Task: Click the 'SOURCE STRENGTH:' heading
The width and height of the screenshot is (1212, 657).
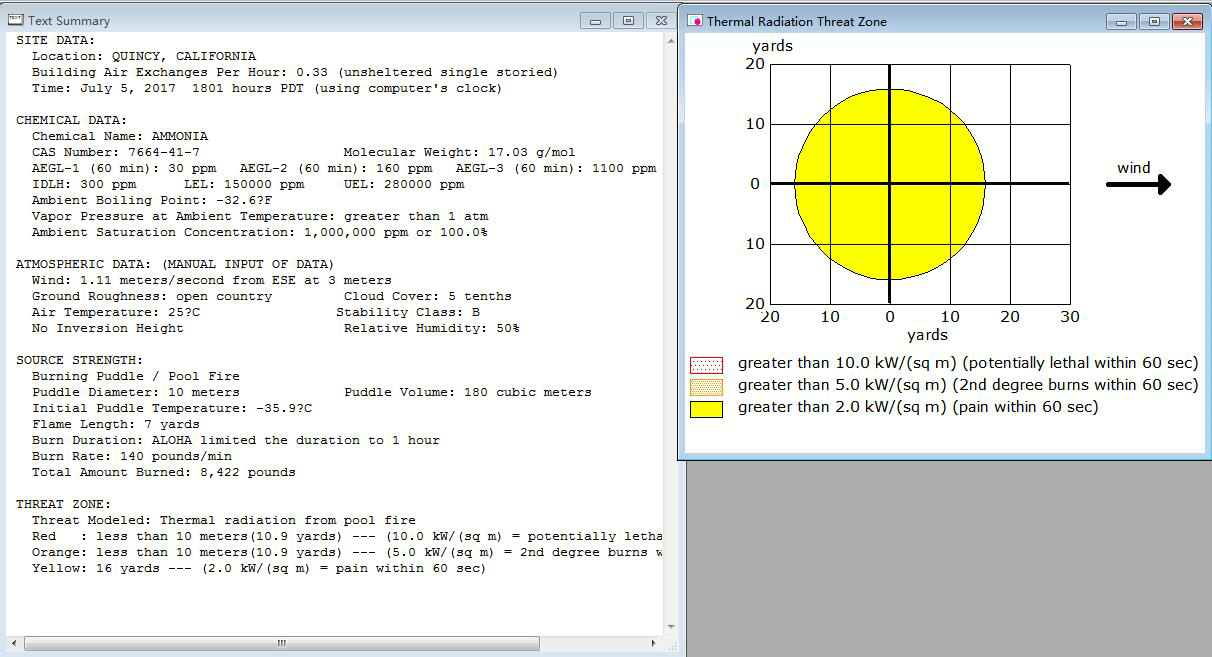Action: pyautogui.click(x=80, y=360)
